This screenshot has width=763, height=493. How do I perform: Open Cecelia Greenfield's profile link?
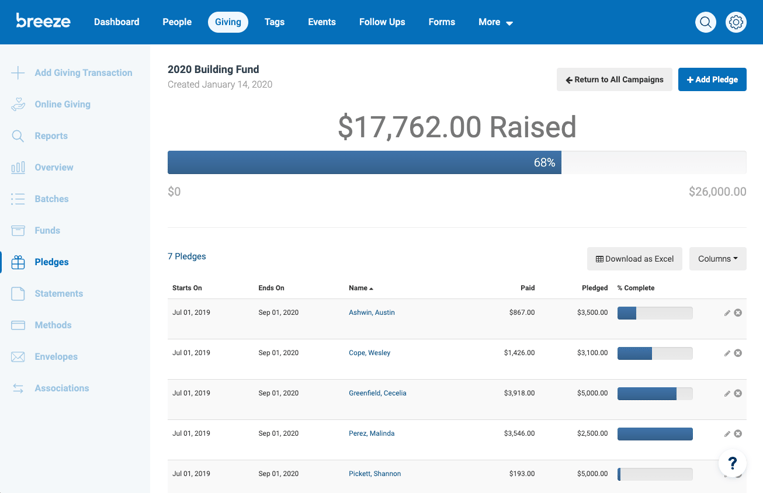click(377, 393)
